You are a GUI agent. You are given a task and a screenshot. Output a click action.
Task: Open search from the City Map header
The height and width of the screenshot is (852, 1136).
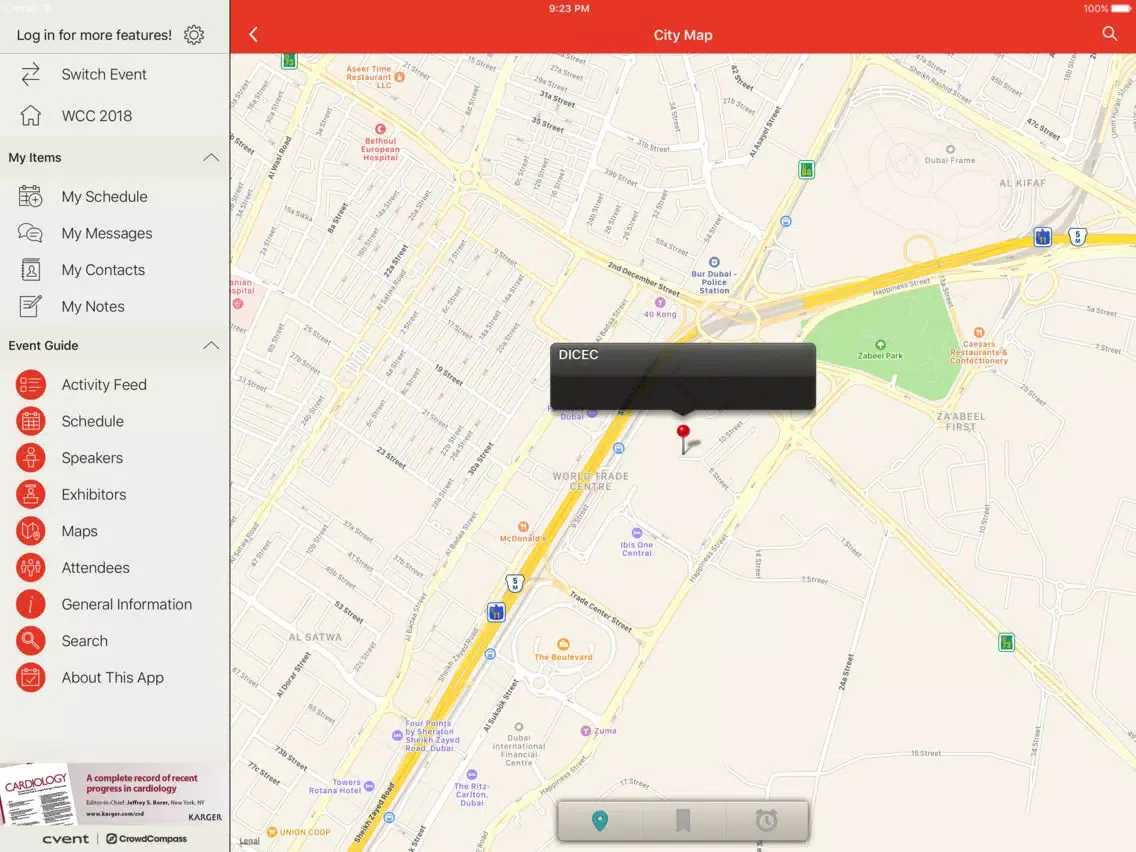click(x=1109, y=34)
